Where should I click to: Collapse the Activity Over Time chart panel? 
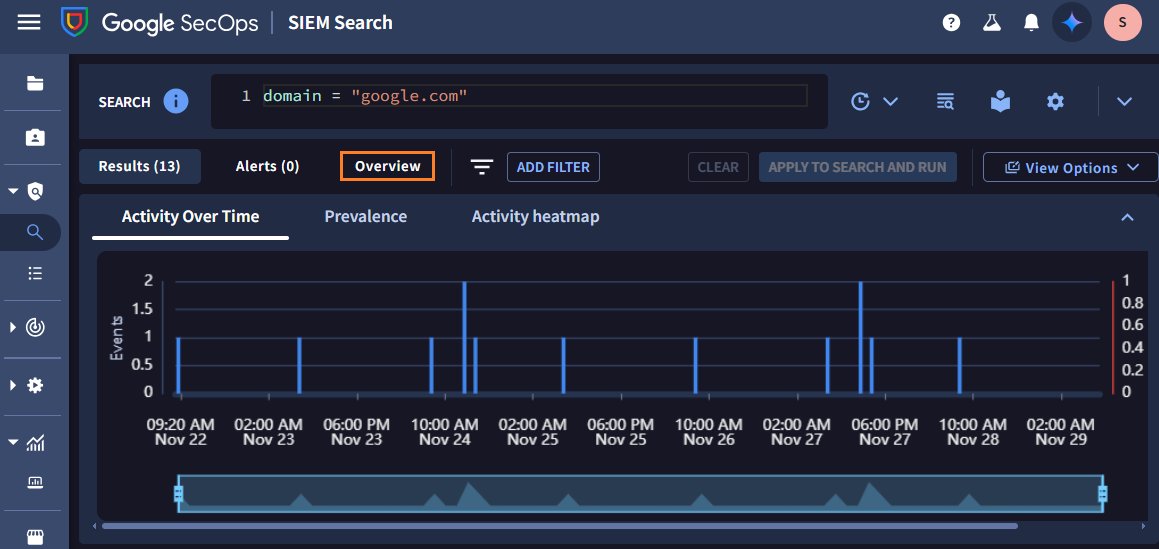(x=1127, y=217)
